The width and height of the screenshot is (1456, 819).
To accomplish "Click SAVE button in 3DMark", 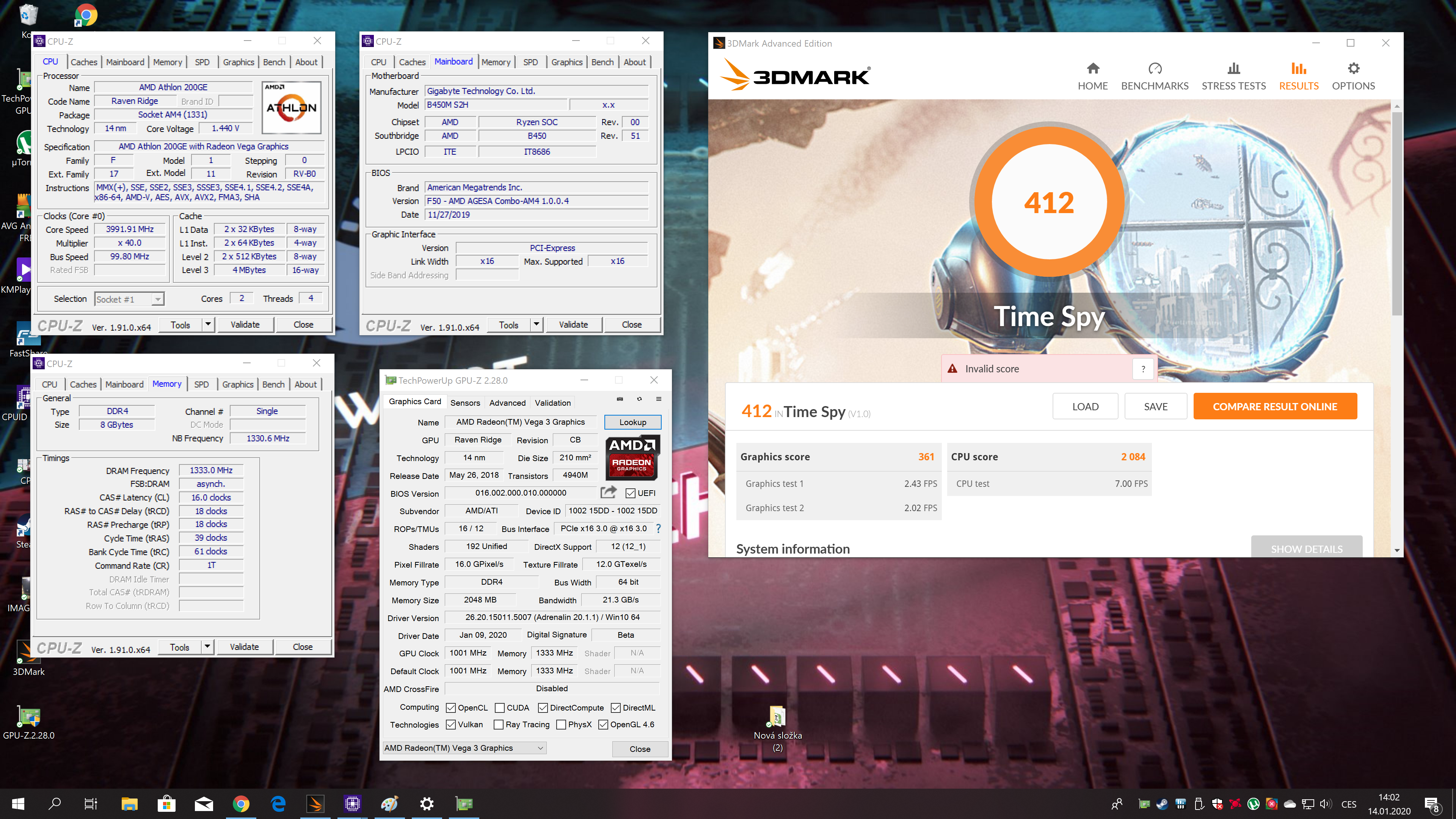I will coord(1155,406).
